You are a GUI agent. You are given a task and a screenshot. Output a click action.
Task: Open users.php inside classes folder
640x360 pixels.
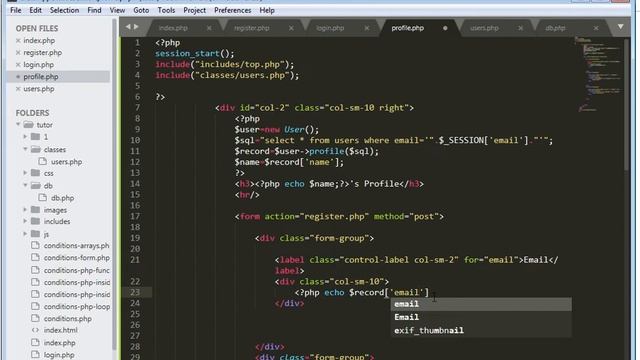[67, 162]
